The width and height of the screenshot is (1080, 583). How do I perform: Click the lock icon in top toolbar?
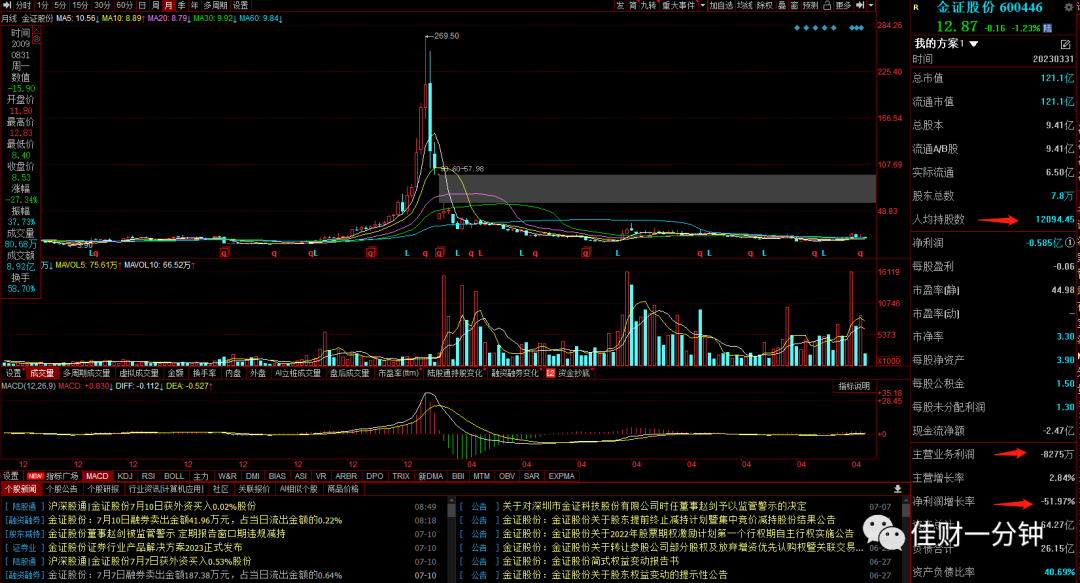[827, 6]
